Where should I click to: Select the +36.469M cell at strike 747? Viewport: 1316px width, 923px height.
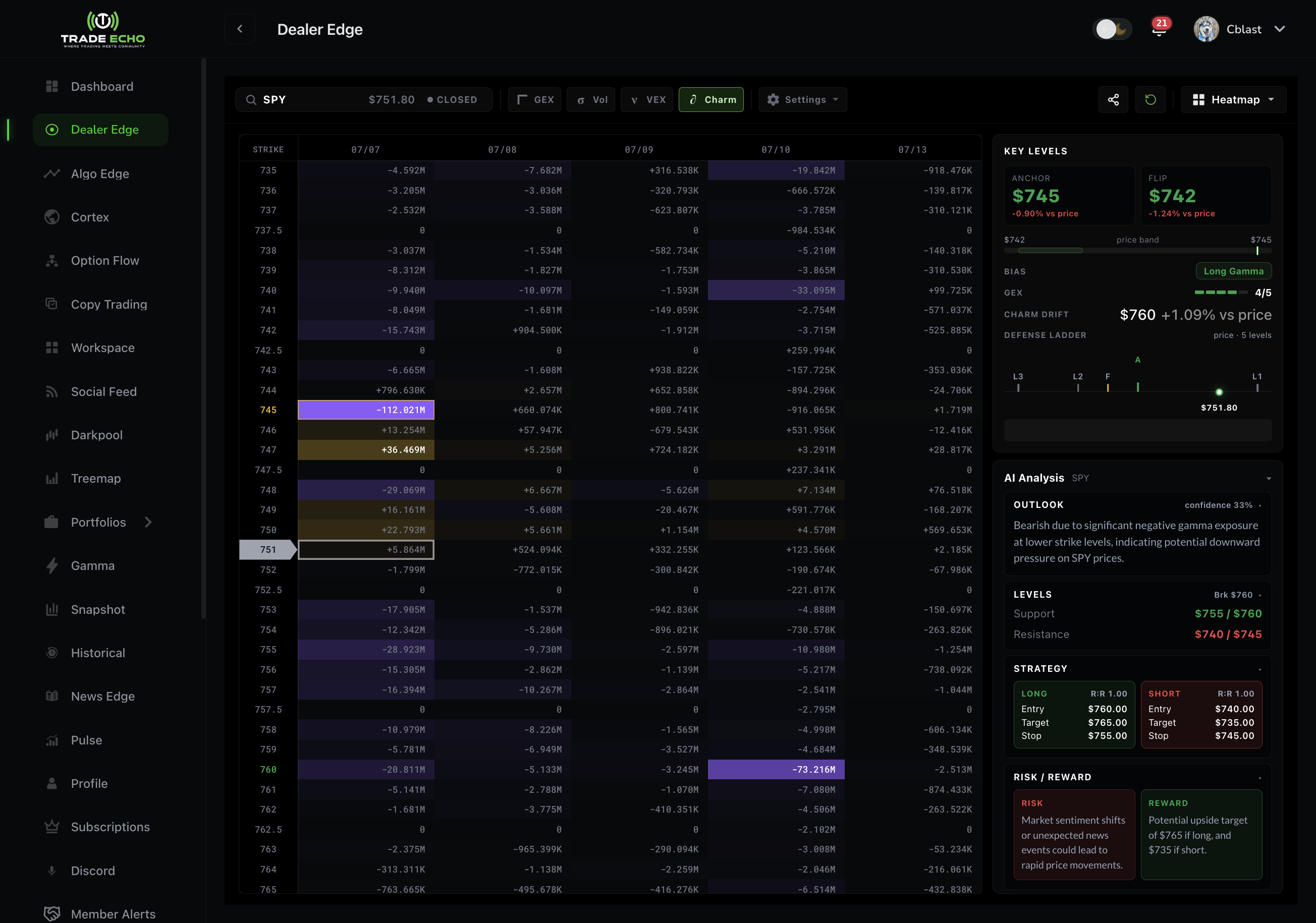click(x=366, y=450)
